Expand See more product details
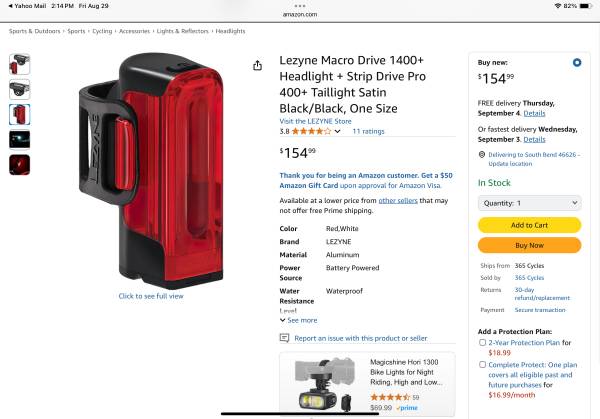Viewport: 600px width, 419px height. point(298,320)
